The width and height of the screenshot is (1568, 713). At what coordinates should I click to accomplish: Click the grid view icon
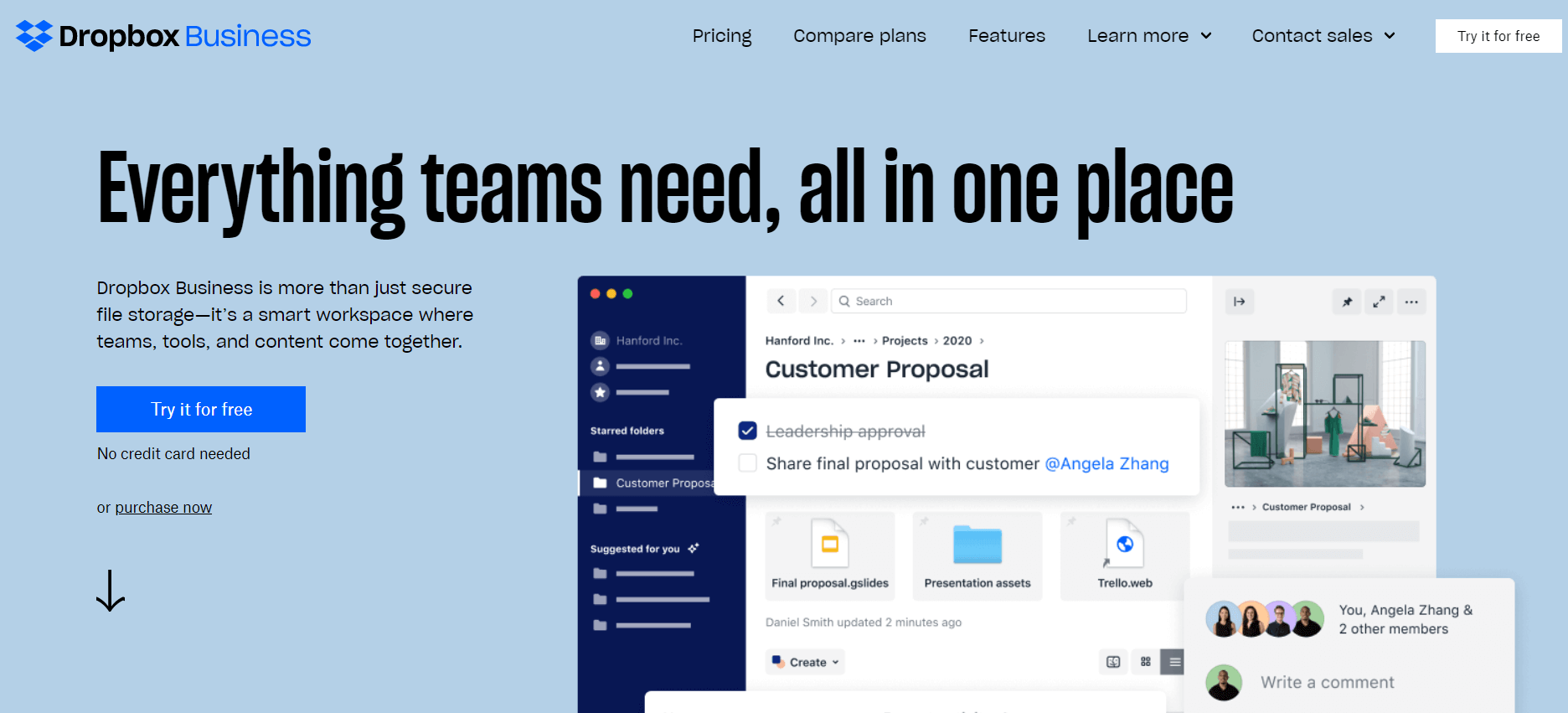[1145, 662]
